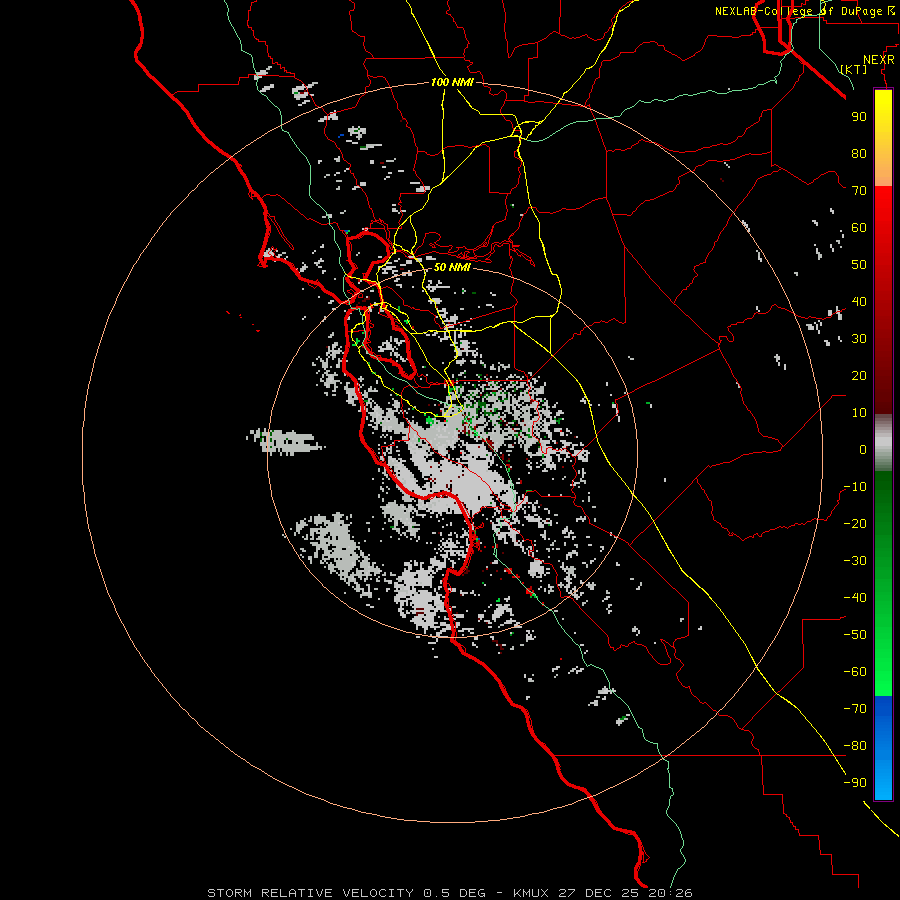Click the NEXR label above the color bar
This screenshot has width=900, height=900.
[x=879, y=60]
